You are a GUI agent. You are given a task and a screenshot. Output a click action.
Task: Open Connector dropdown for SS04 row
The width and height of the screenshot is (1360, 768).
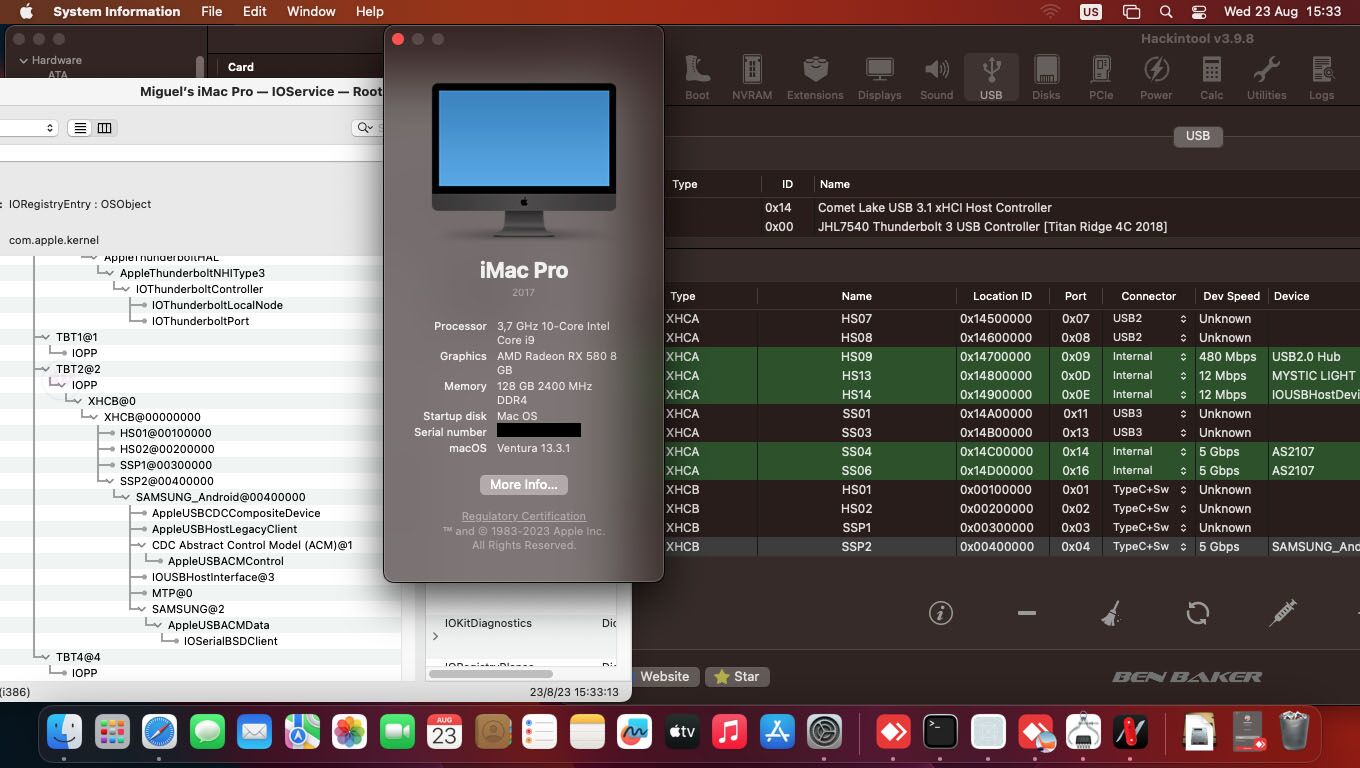click(1148, 452)
